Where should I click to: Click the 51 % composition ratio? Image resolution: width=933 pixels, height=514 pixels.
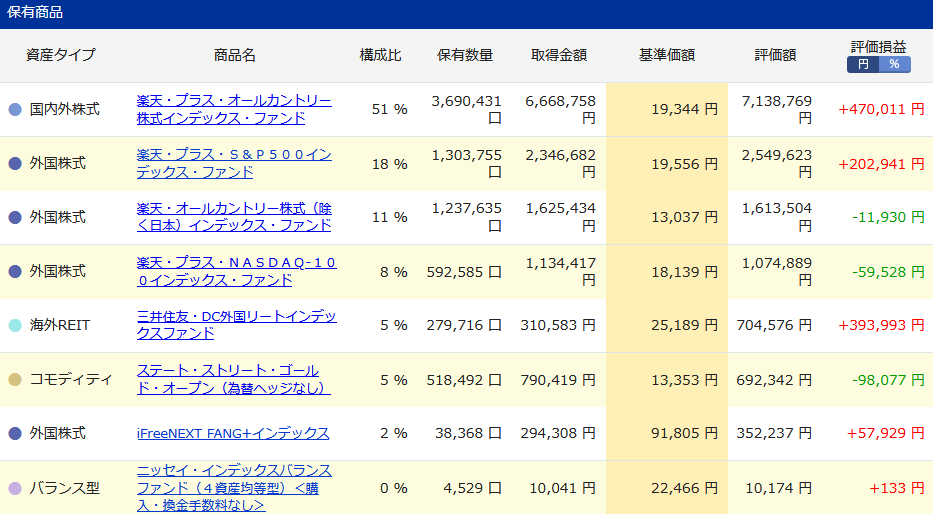[390, 109]
